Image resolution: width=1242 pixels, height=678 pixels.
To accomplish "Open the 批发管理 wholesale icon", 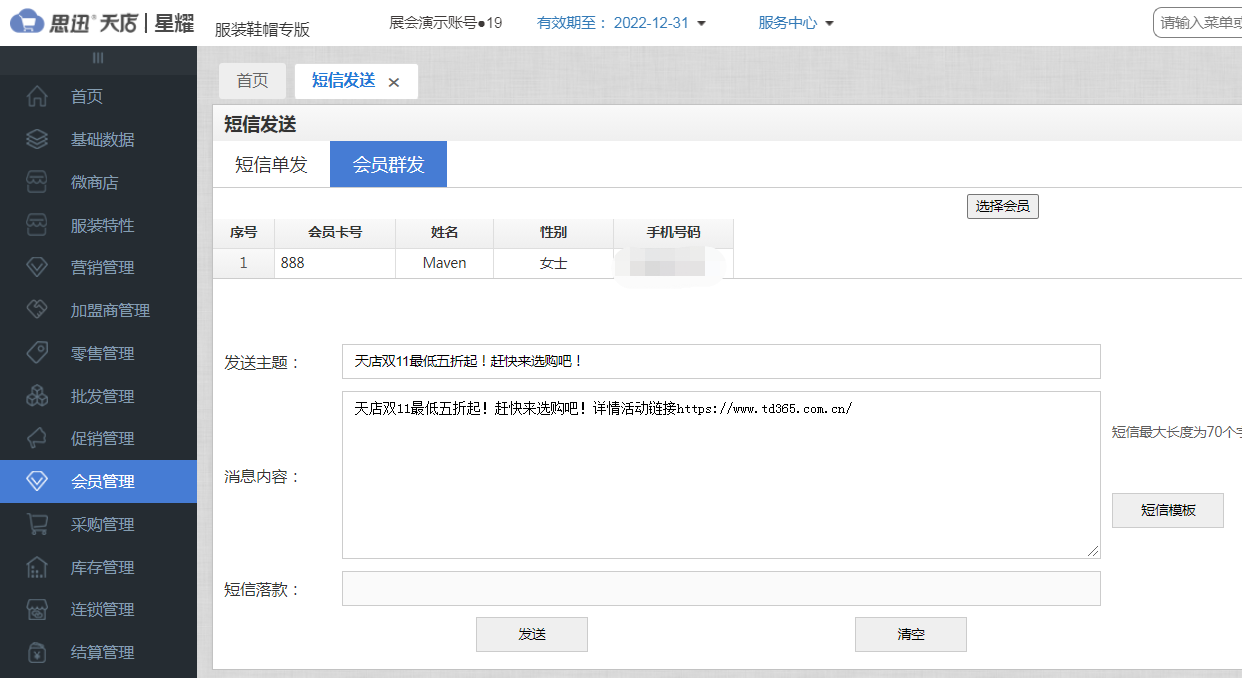I will coord(38,395).
